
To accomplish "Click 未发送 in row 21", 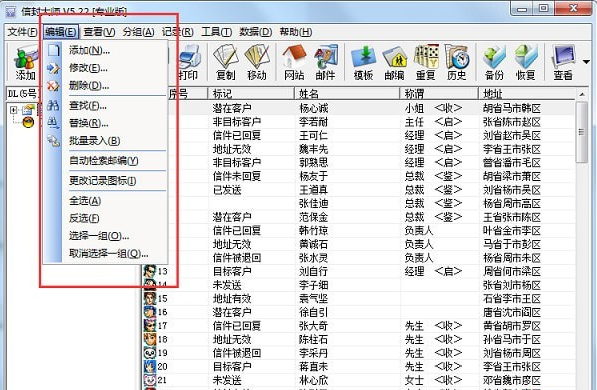I will point(227,380).
